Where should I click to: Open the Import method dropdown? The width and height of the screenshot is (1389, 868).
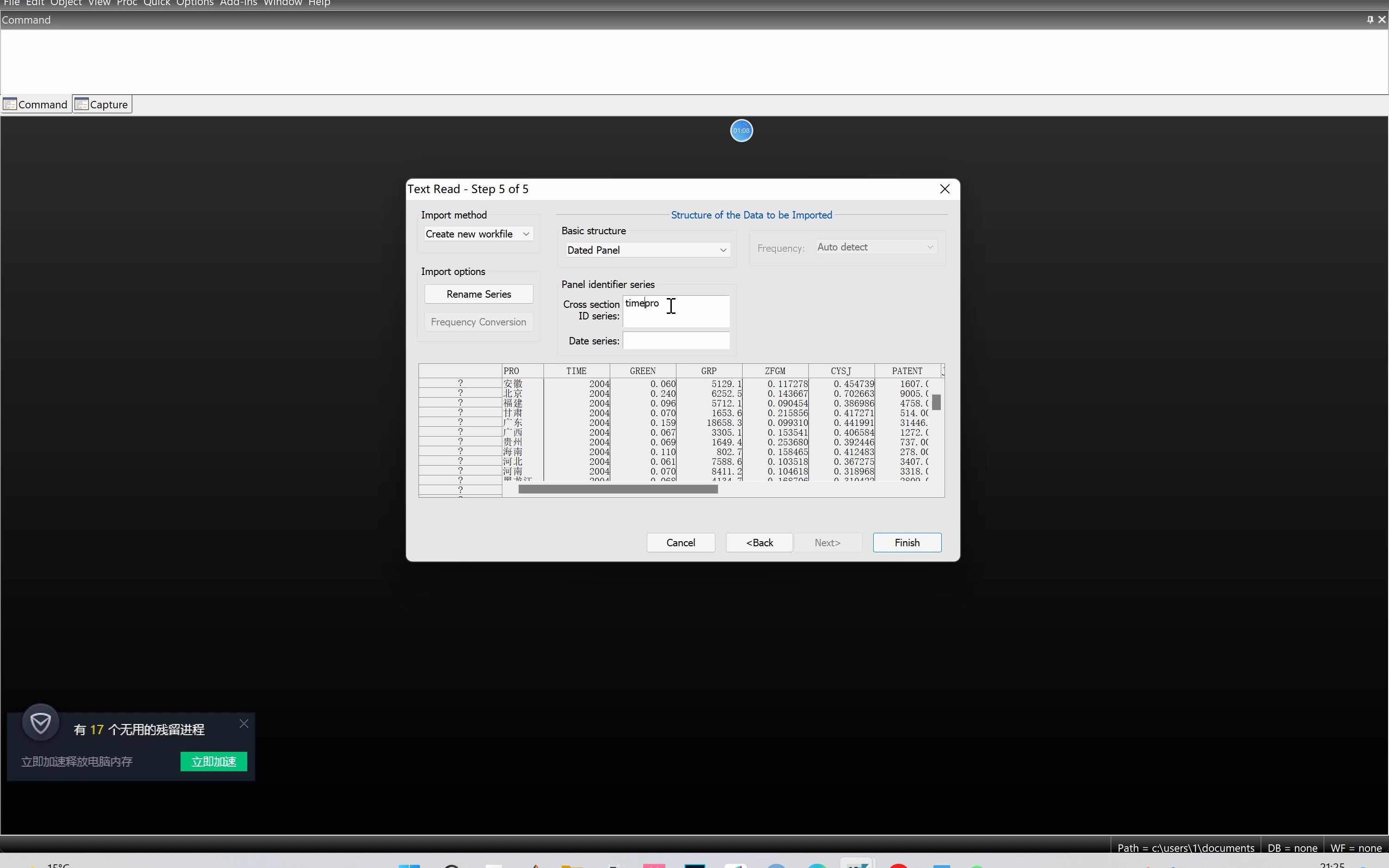tap(478, 234)
